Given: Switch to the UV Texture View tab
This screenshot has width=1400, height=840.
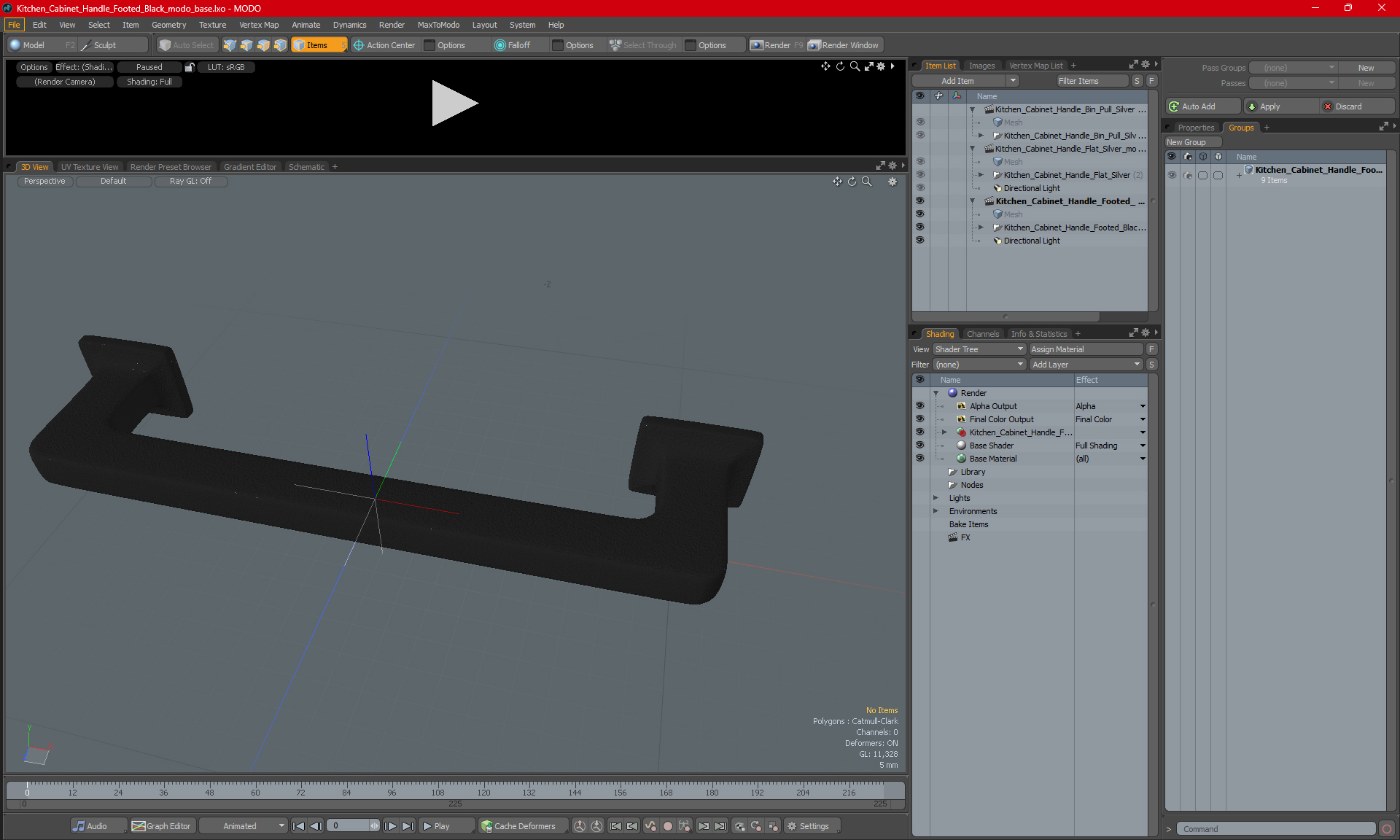Looking at the screenshot, I should pyautogui.click(x=89, y=167).
